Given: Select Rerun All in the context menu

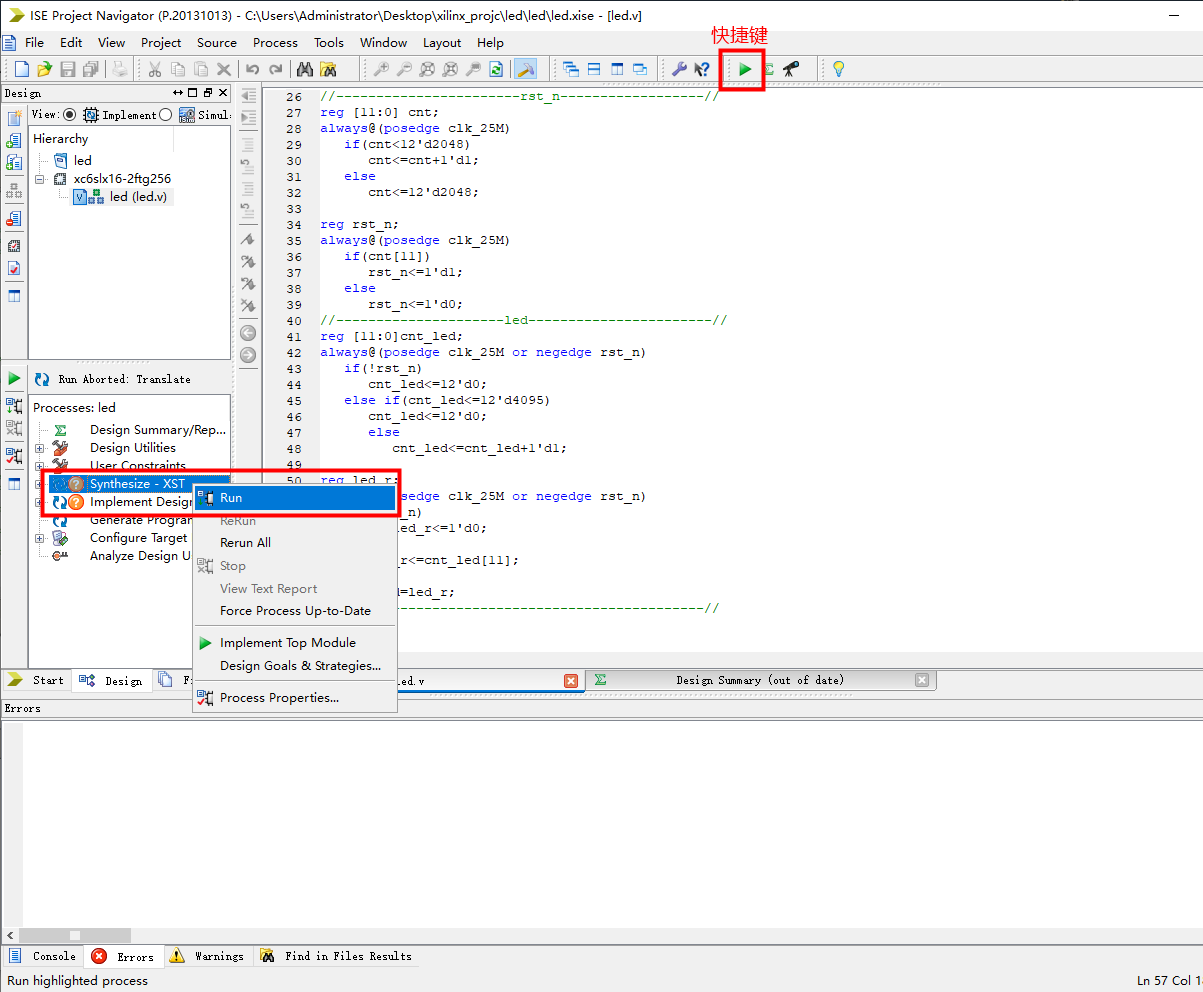Looking at the screenshot, I should coord(245,543).
